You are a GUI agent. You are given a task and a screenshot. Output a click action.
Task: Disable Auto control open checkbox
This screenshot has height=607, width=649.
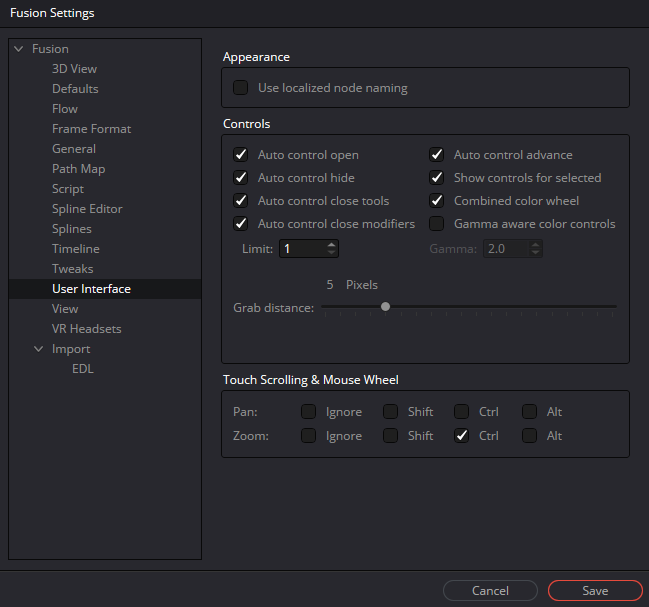[x=241, y=155]
